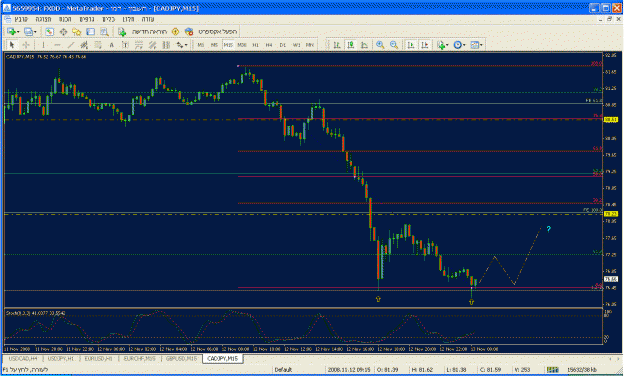Draw a vertical line tool
Image resolution: width=625 pixels, height=376 pixels.
pos(43,45)
